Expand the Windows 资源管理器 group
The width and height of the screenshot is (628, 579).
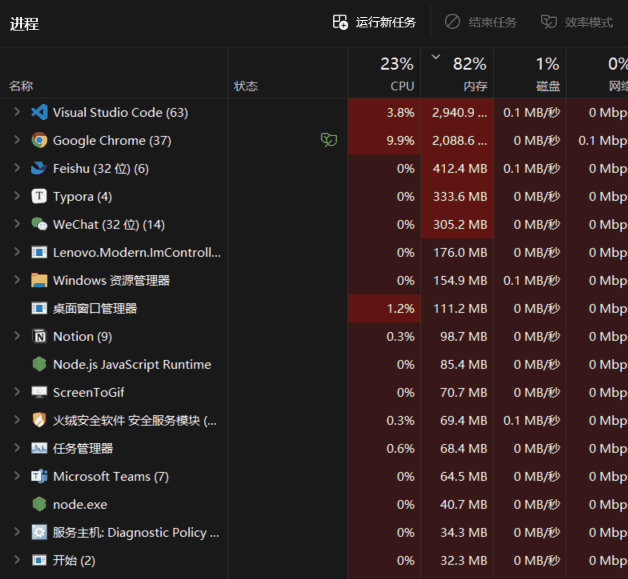click(x=17, y=279)
